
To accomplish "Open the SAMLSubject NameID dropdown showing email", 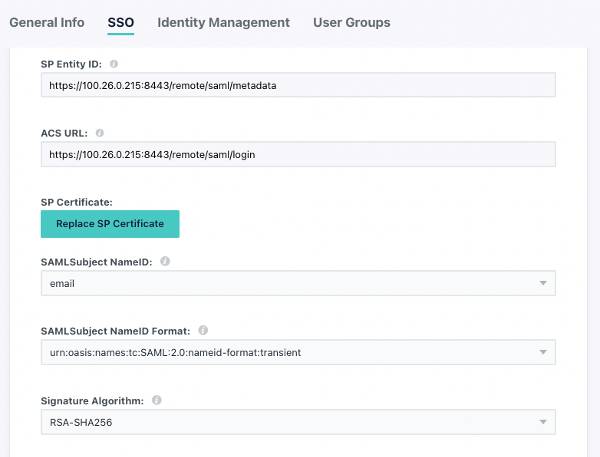I will [x=297, y=284].
